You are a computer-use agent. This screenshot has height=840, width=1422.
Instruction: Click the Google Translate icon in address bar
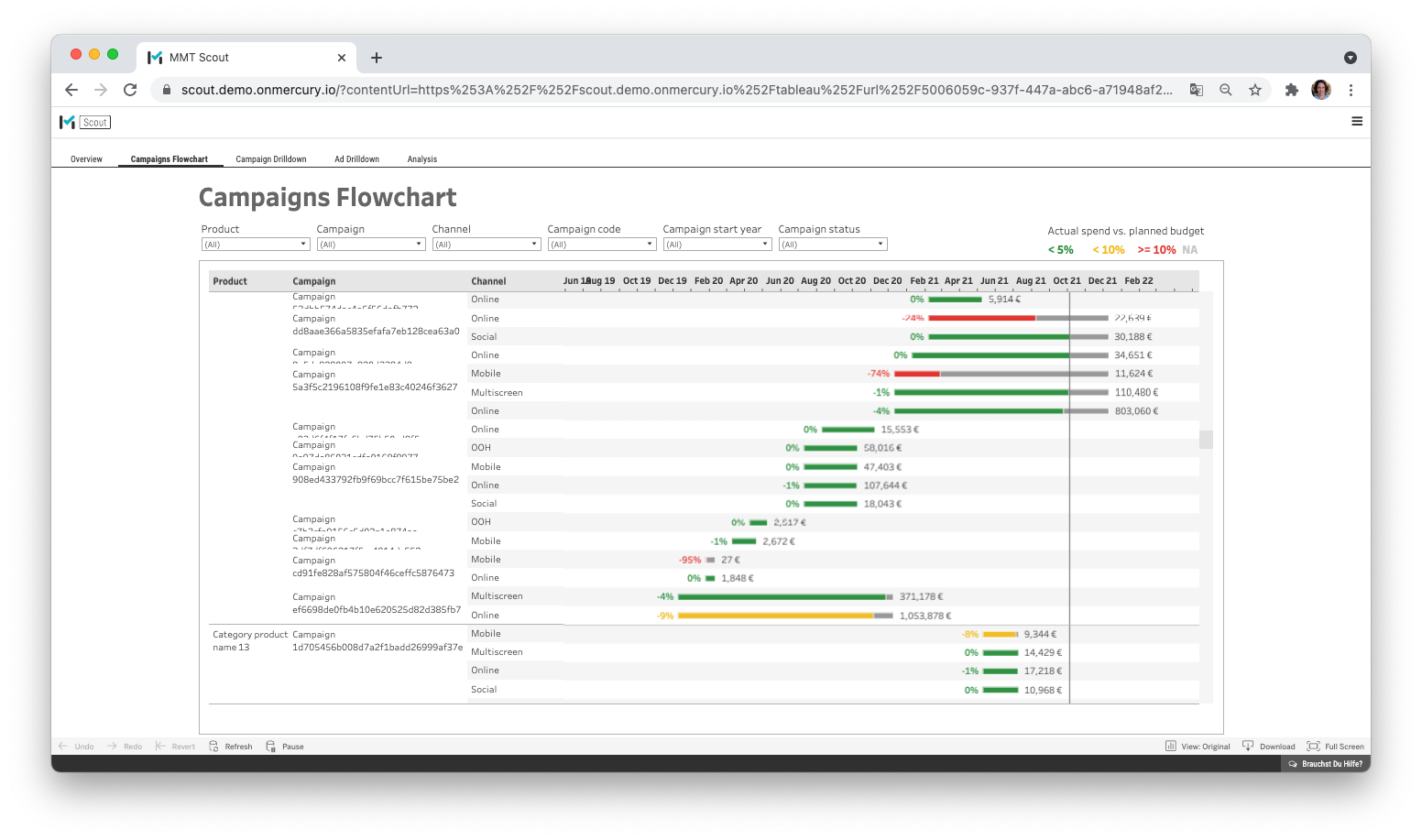pos(1197,90)
